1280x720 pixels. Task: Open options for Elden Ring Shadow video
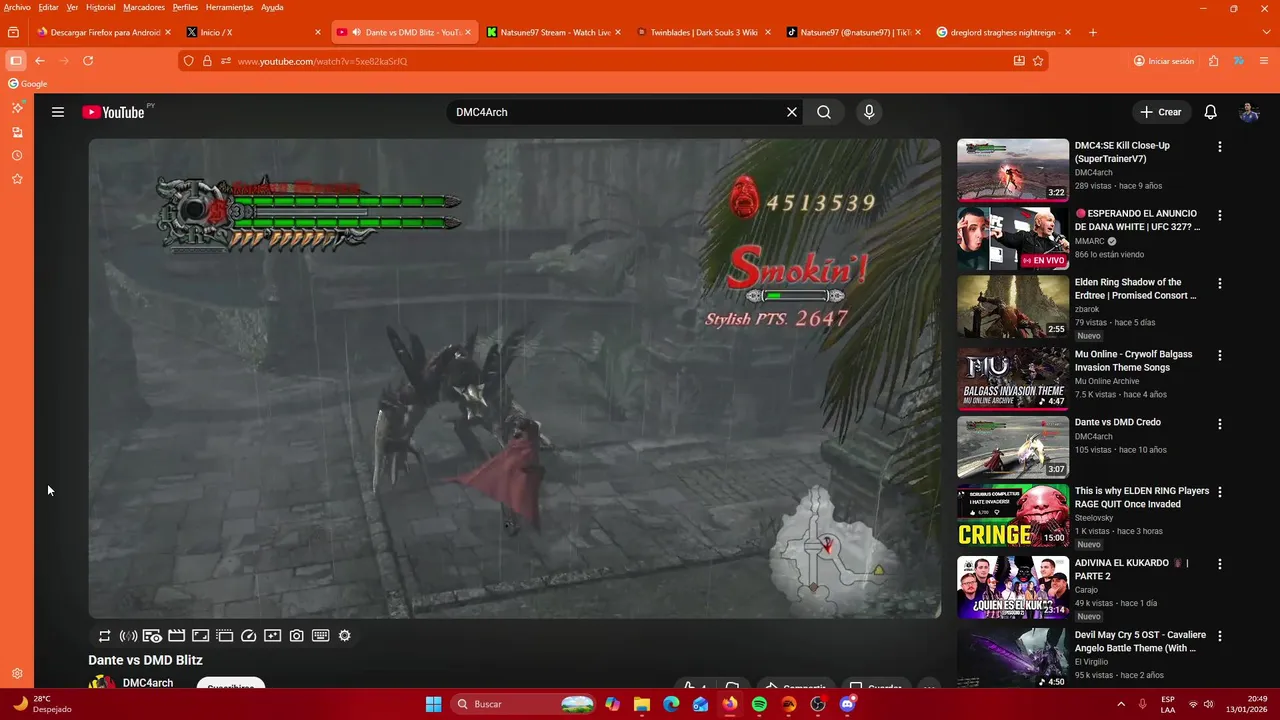click(x=1219, y=284)
